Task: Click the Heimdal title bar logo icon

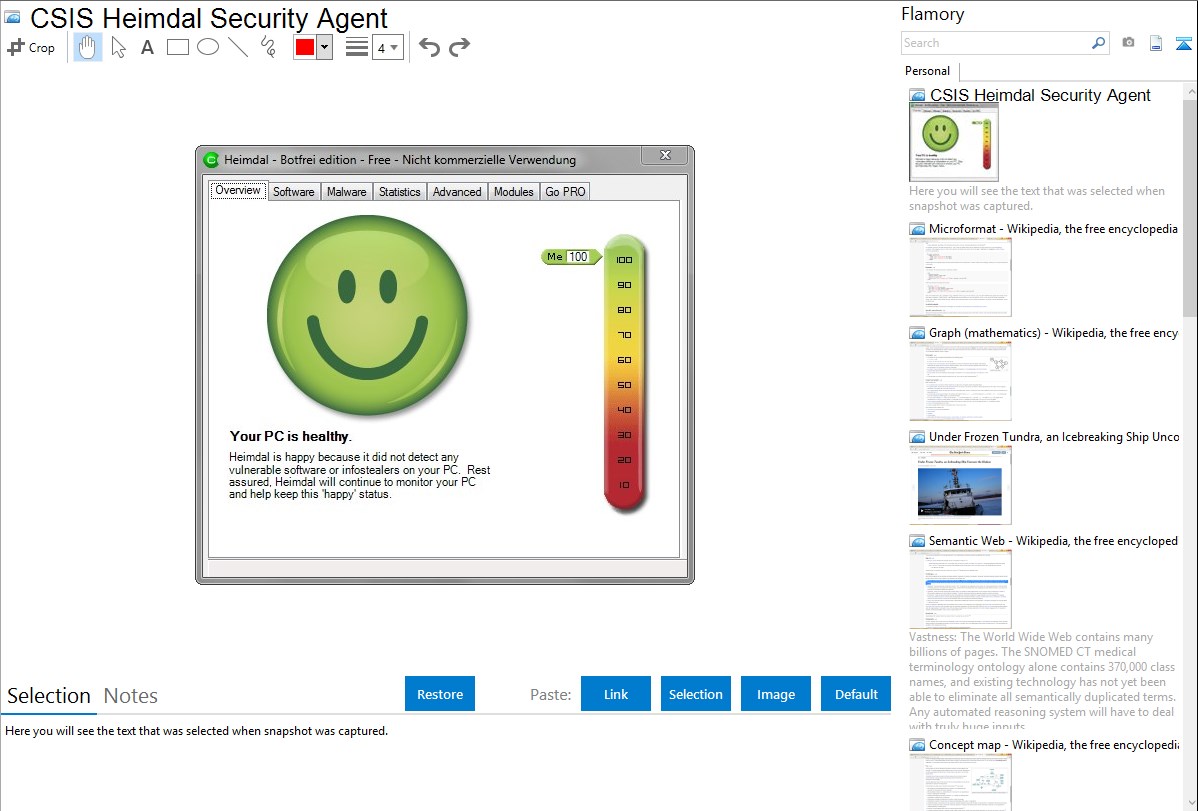Action: coord(211,160)
